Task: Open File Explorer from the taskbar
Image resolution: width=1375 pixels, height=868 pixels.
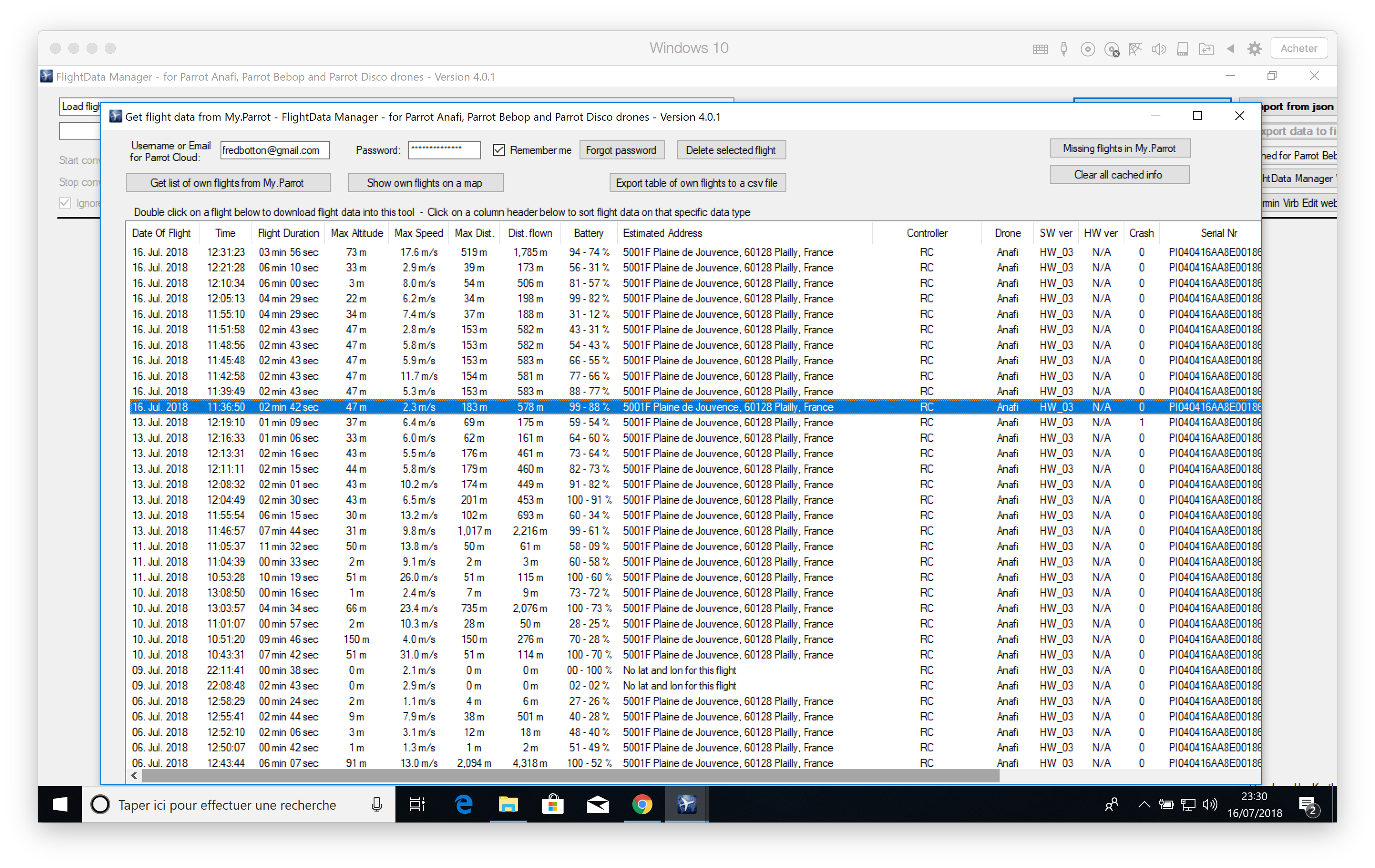Action: point(508,804)
